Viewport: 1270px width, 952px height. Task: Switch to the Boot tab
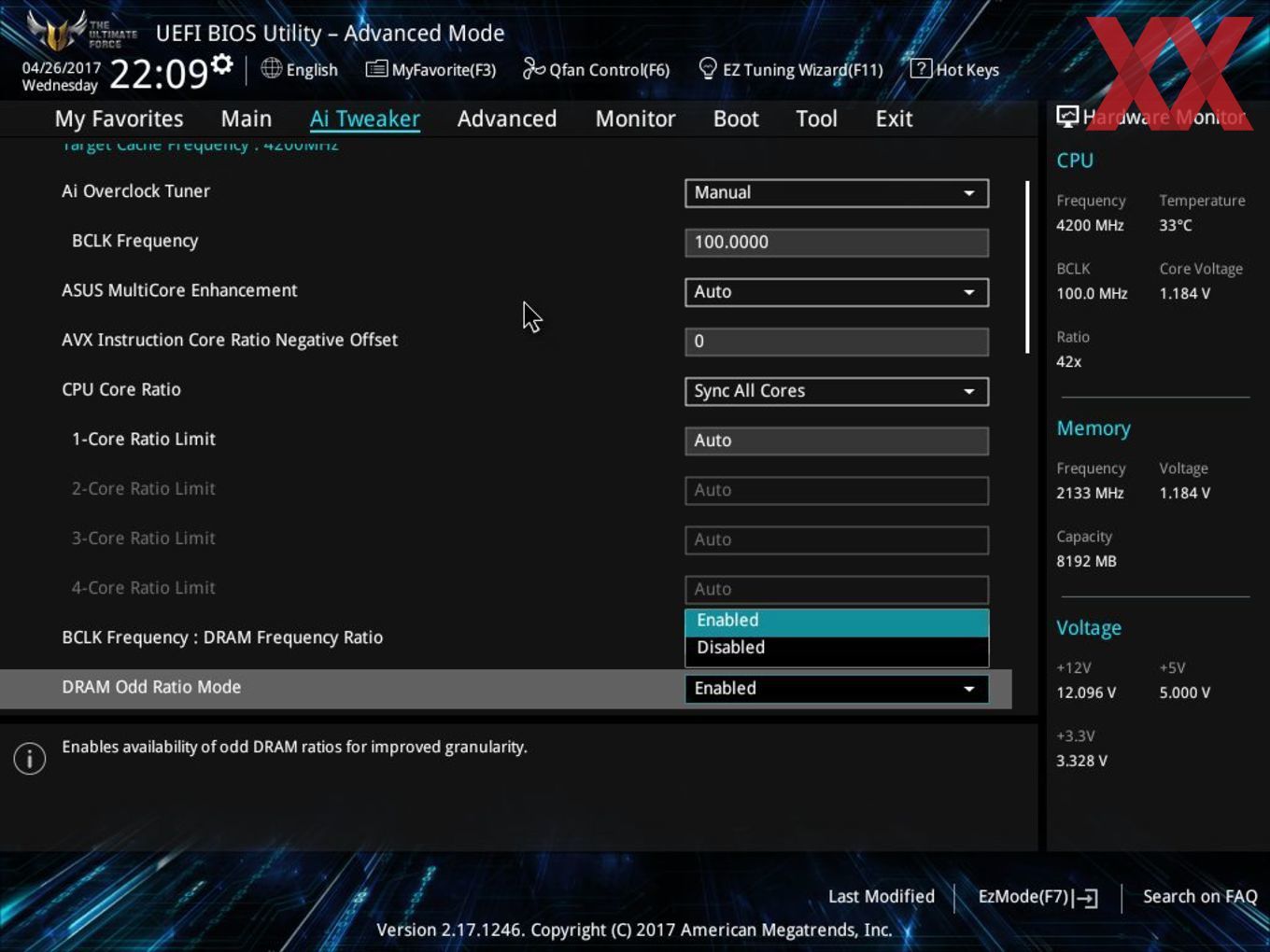point(736,119)
